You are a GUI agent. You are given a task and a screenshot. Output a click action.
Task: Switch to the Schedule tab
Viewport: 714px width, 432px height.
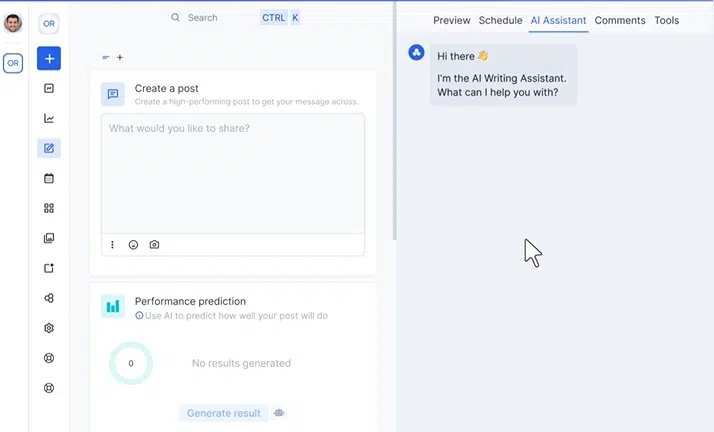tap(500, 20)
